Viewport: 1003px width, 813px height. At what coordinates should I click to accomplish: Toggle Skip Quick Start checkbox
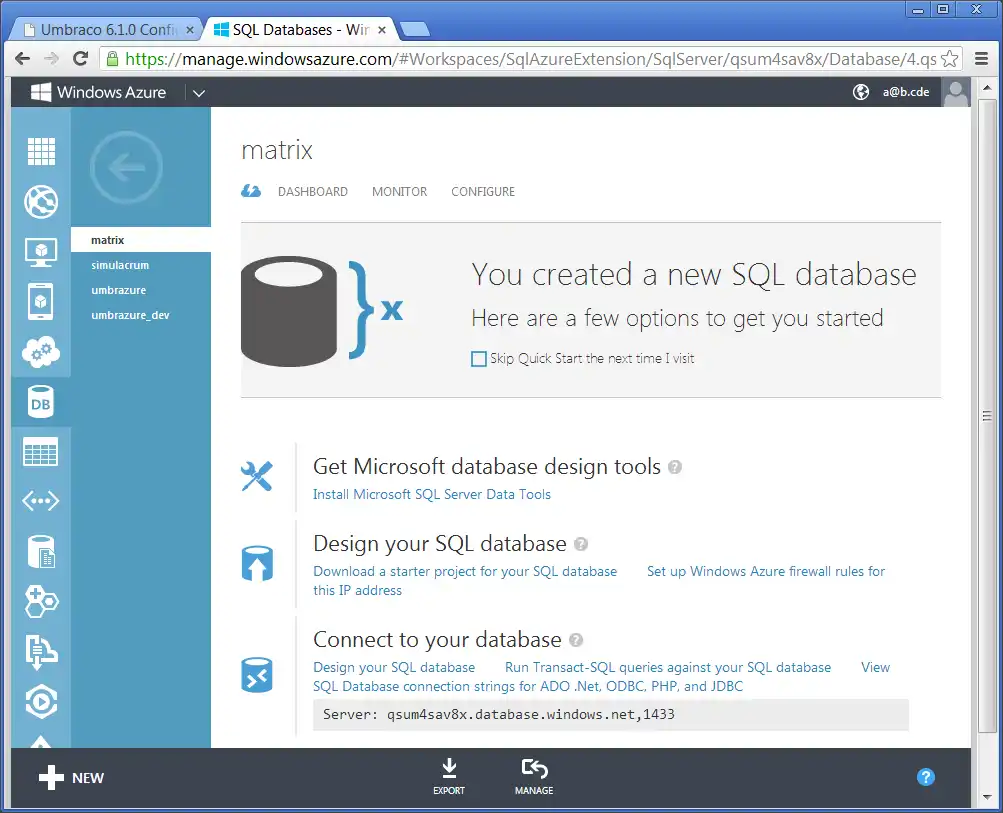pos(478,359)
